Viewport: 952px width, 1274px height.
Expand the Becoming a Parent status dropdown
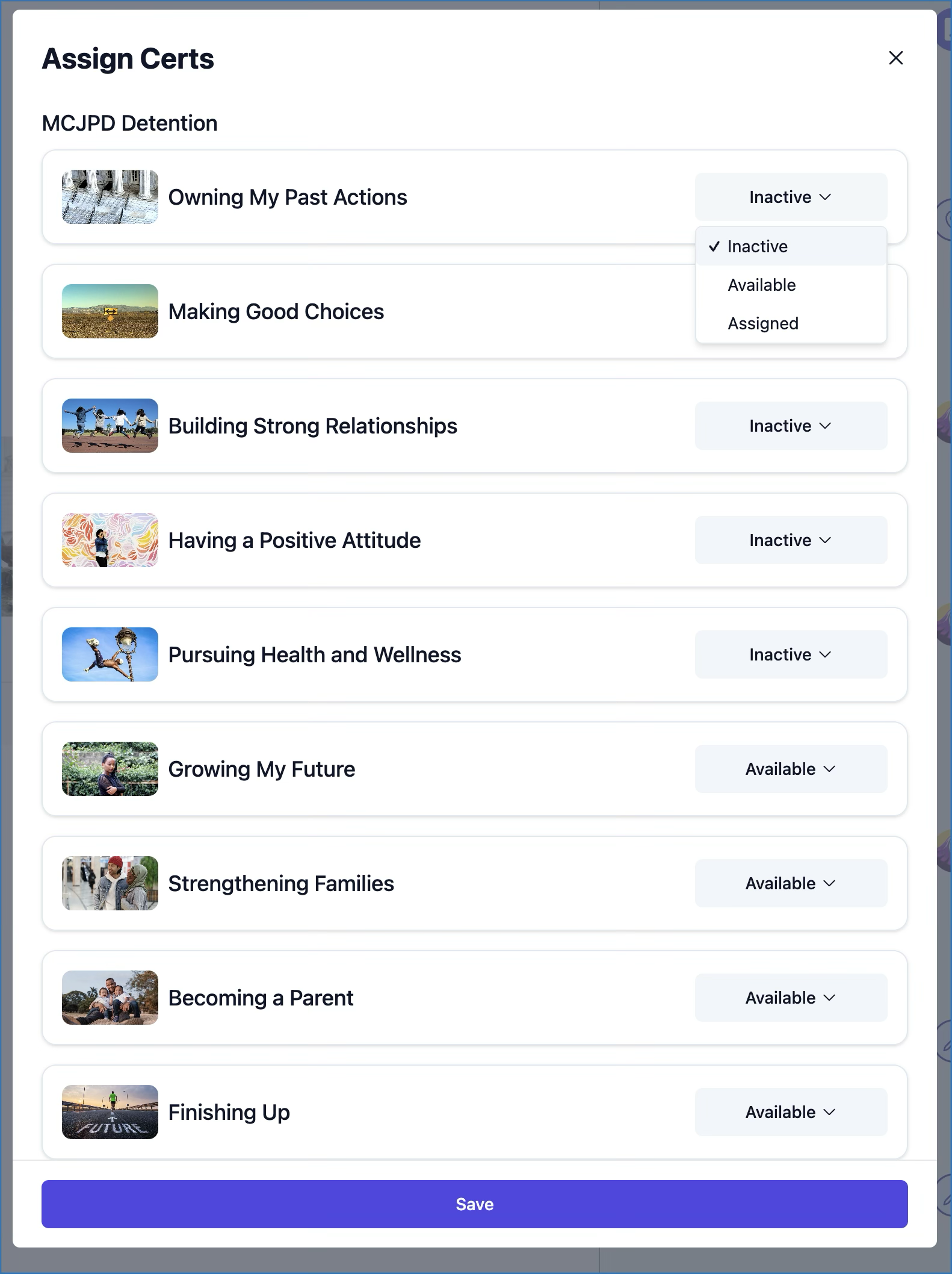pos(790,998)
